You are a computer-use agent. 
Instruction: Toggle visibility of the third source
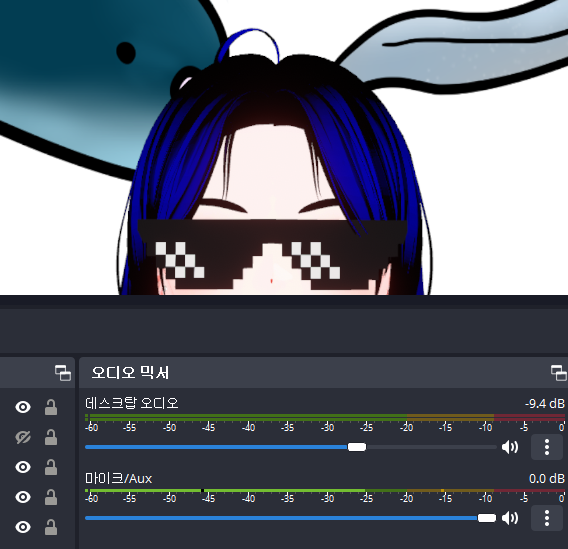23,467
